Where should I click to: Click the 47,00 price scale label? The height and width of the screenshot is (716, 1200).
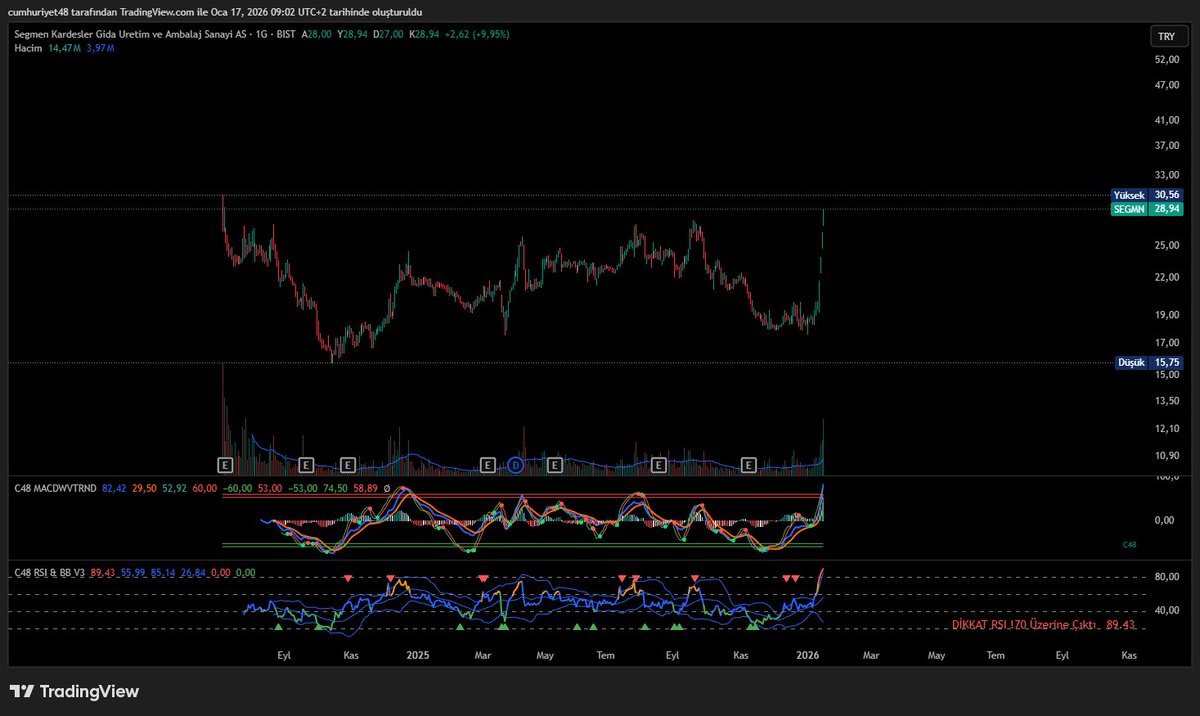click(x=1166, y=85)
